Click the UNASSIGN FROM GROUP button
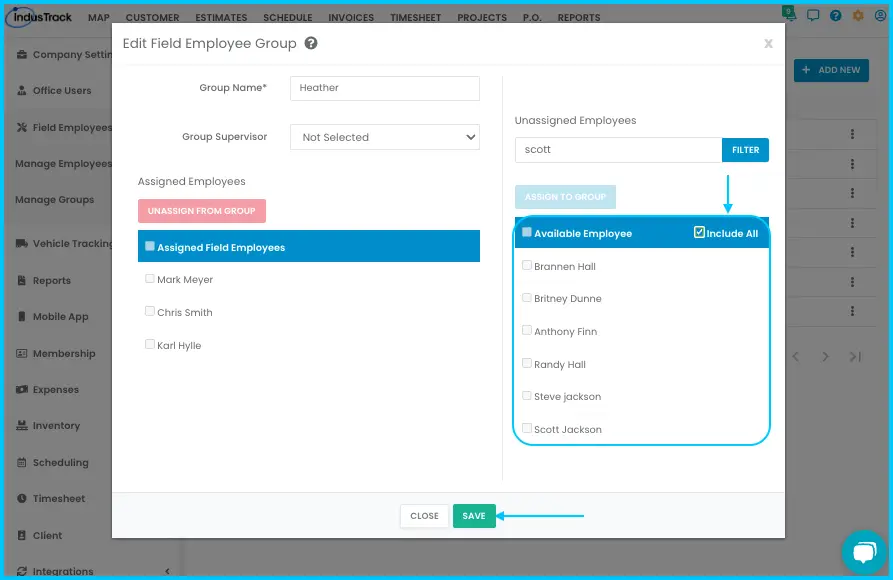Viewport: 893px width, 580px height. pyautogui.click(x=202, y=211)
